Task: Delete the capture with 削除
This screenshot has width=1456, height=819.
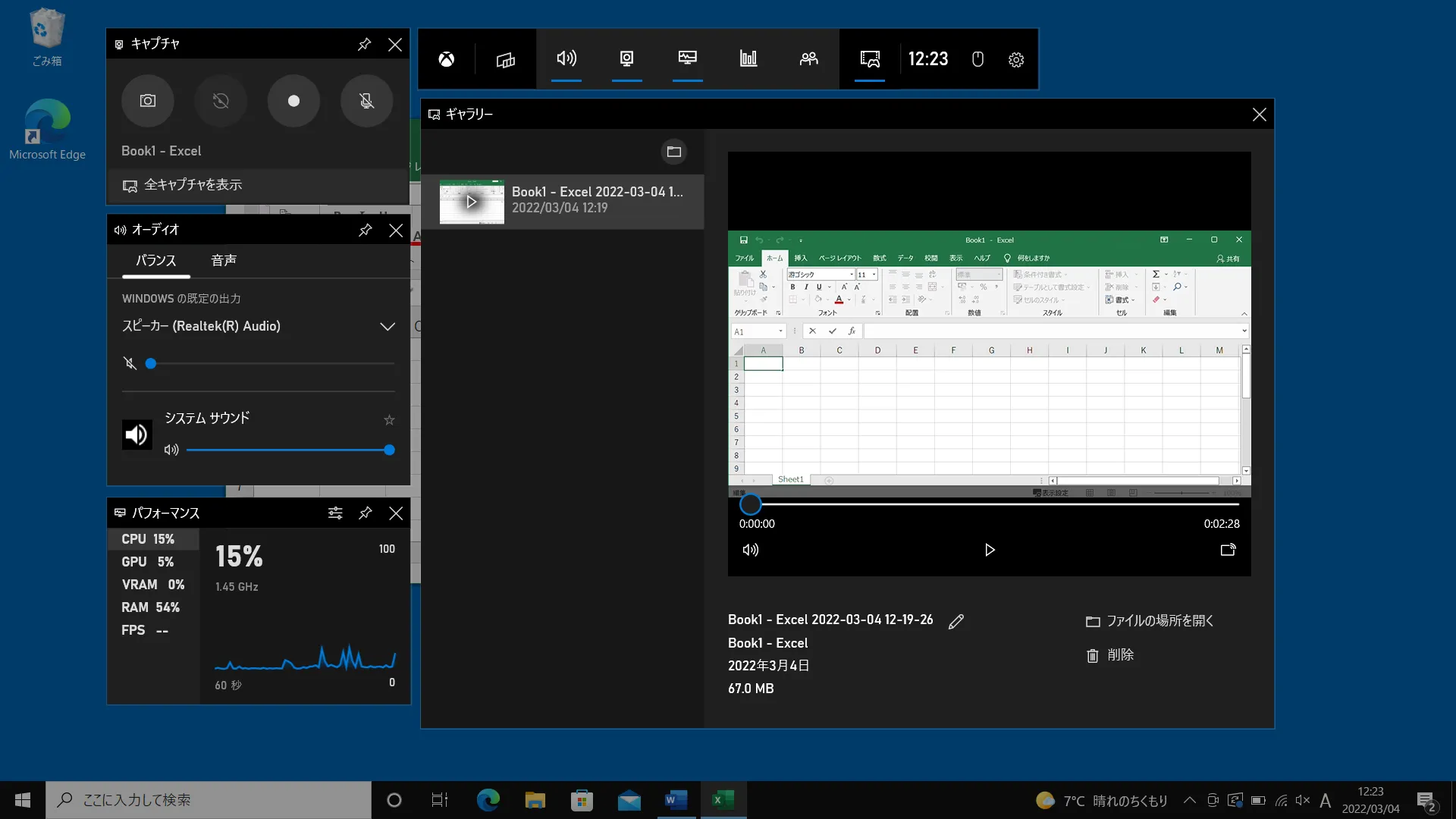Action: [x=1109, y=655]
